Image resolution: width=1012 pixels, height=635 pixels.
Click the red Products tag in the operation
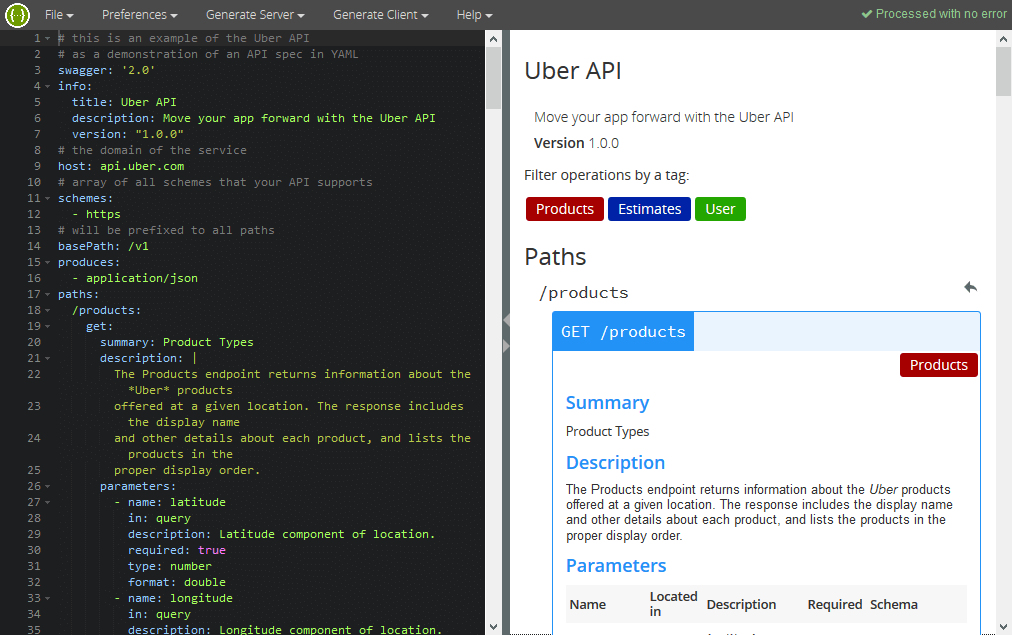coord(938,365)
